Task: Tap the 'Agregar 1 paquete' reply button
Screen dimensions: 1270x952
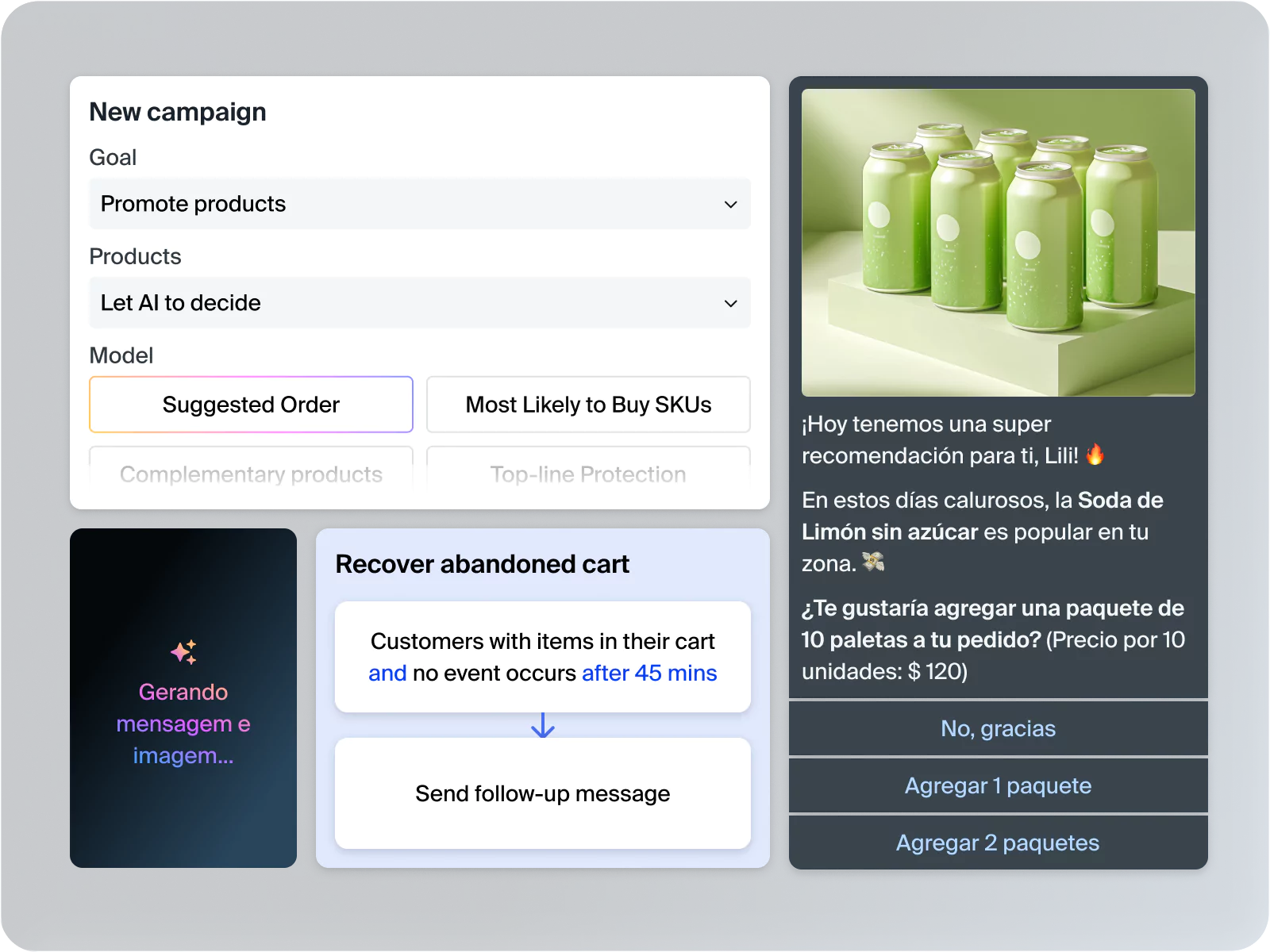Action: (x=998, y=786)
